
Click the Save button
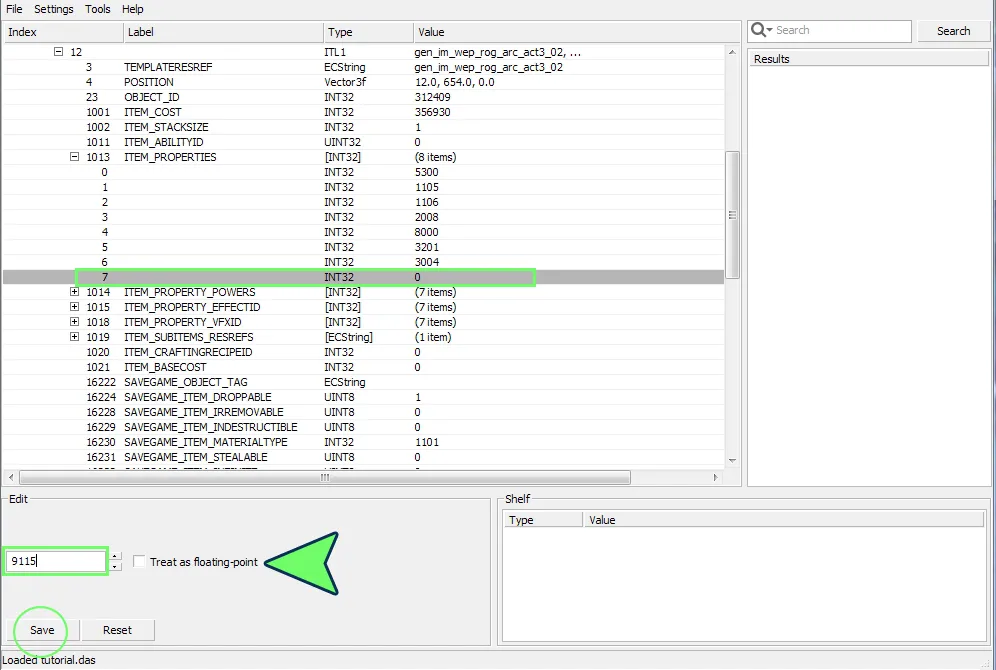pos(41,630)
